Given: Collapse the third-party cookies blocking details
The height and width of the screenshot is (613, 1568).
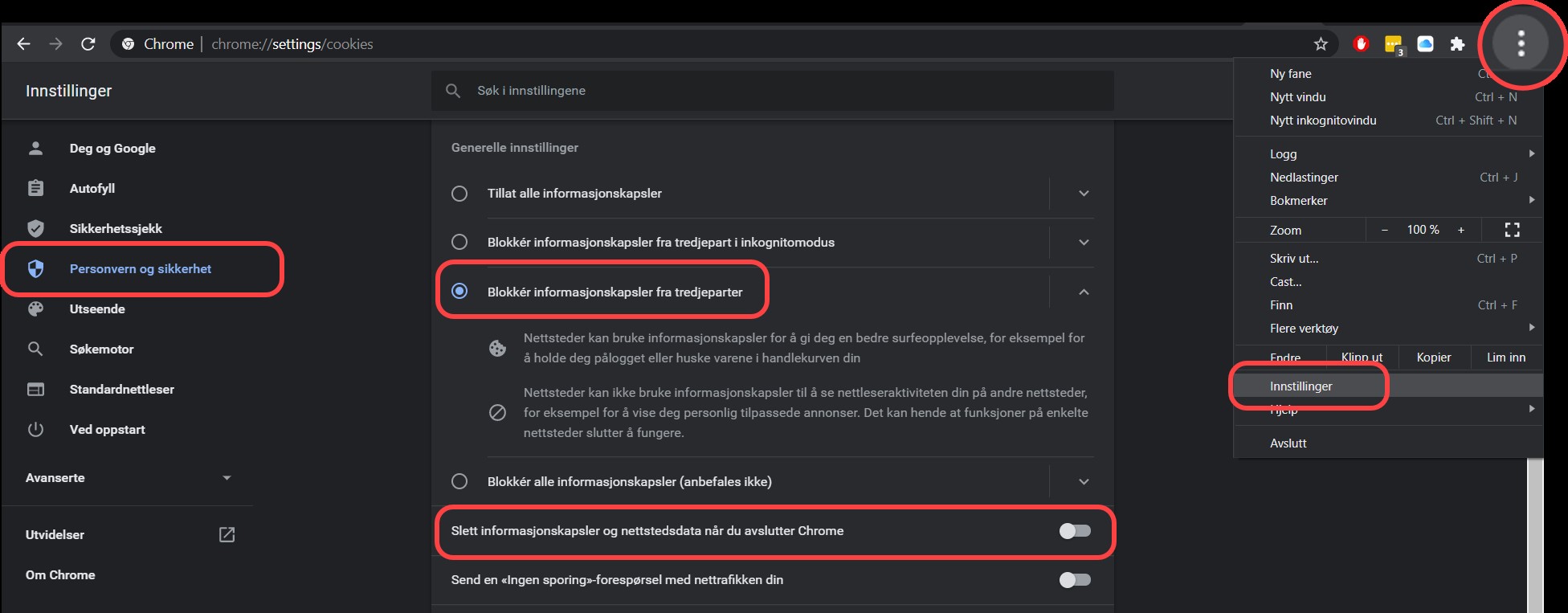Looking at the screenshot, I should [1084, 292].
